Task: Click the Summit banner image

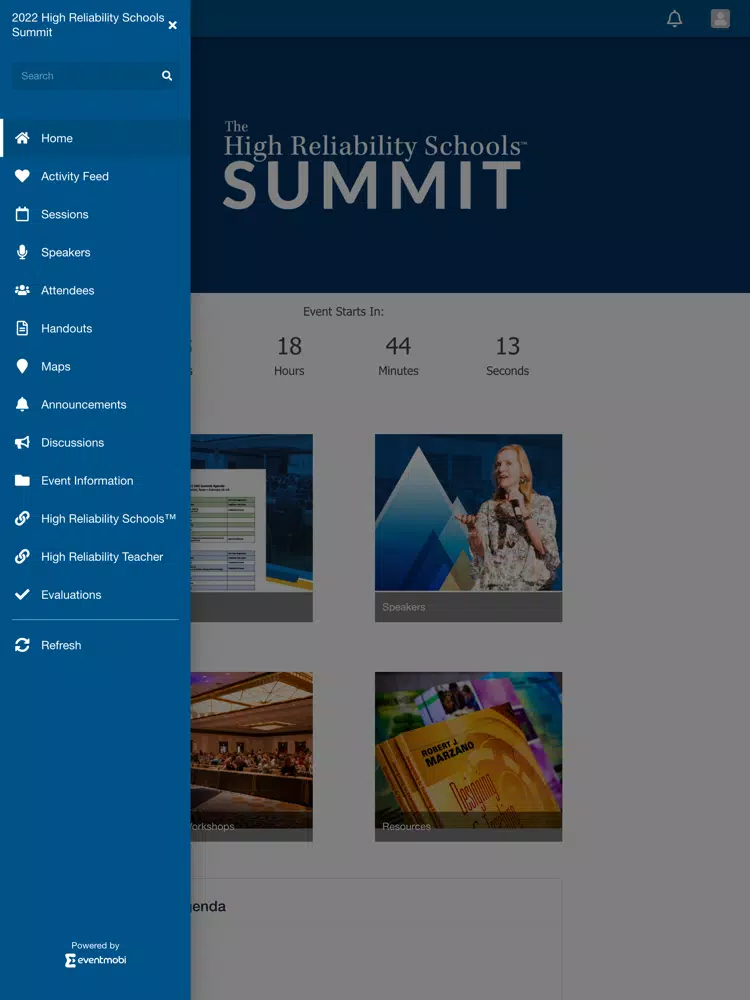Action: click(470, 165)
